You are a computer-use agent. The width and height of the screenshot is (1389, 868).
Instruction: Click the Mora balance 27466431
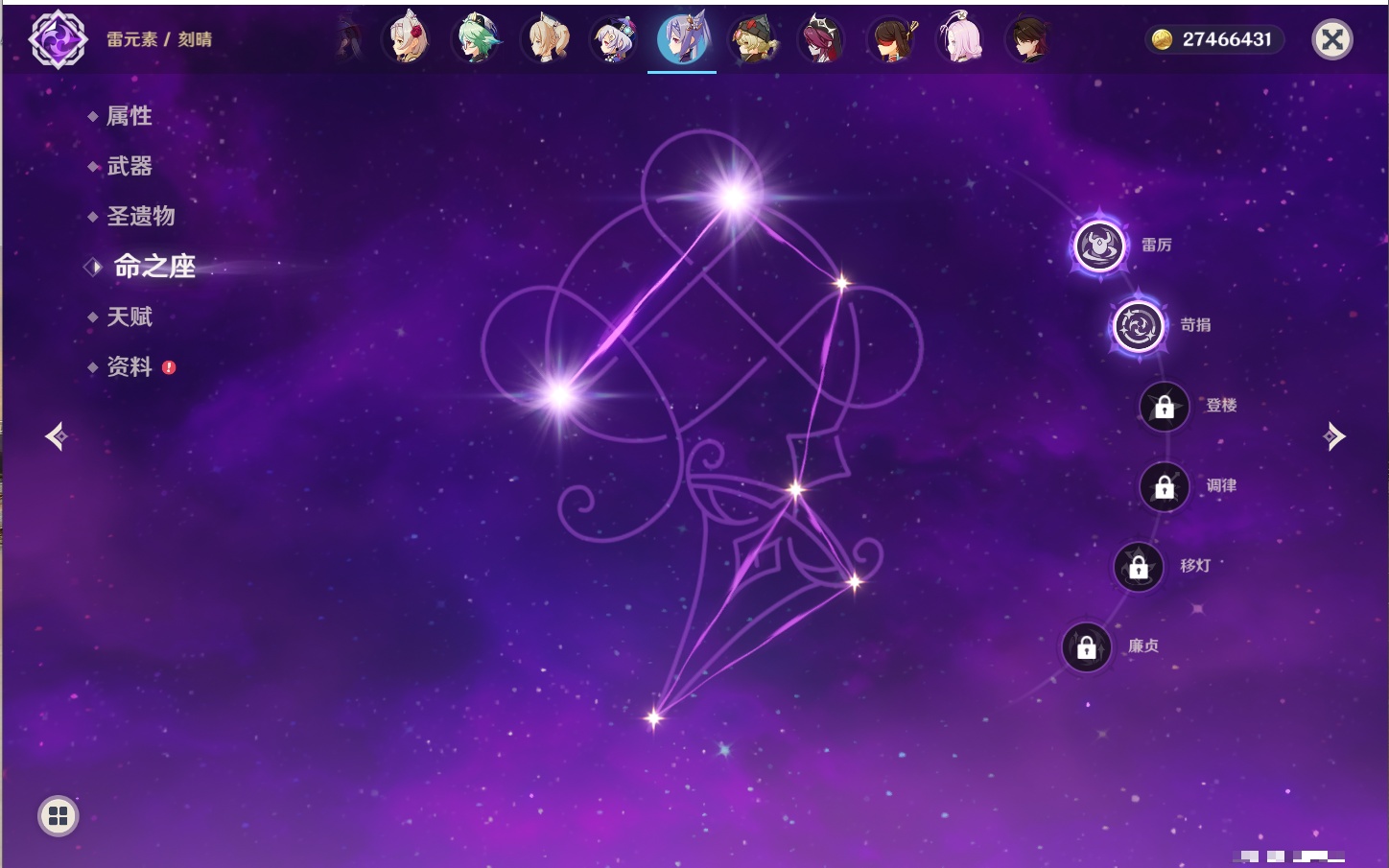1214,39
